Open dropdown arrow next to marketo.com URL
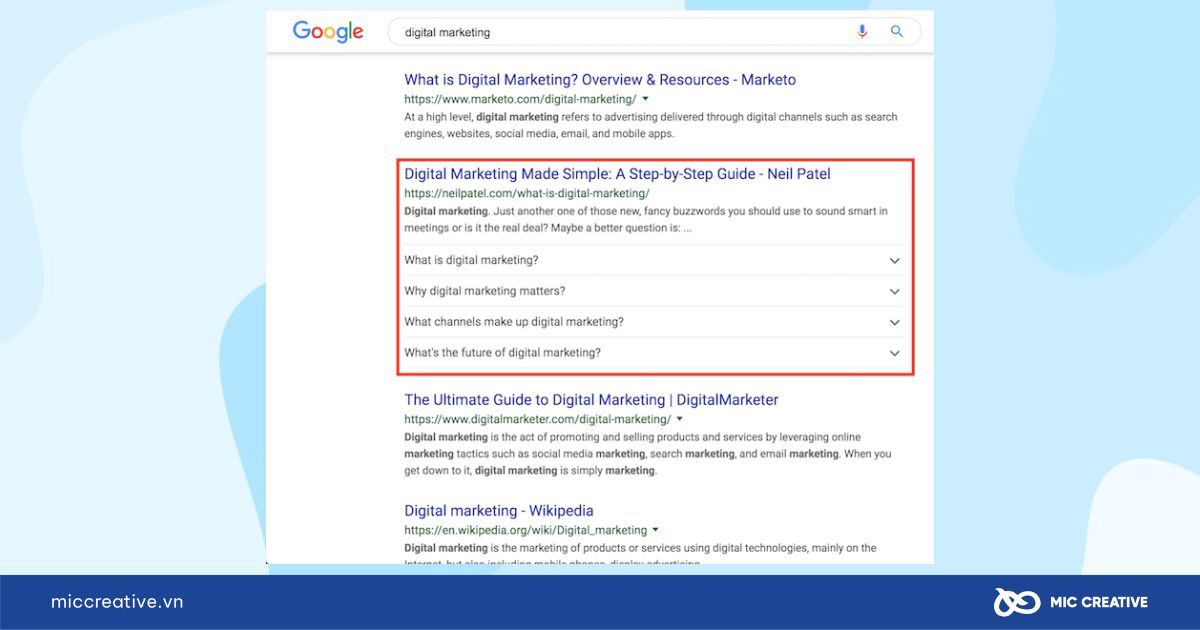Viewport: 1200px width, 630px height. 645,99
